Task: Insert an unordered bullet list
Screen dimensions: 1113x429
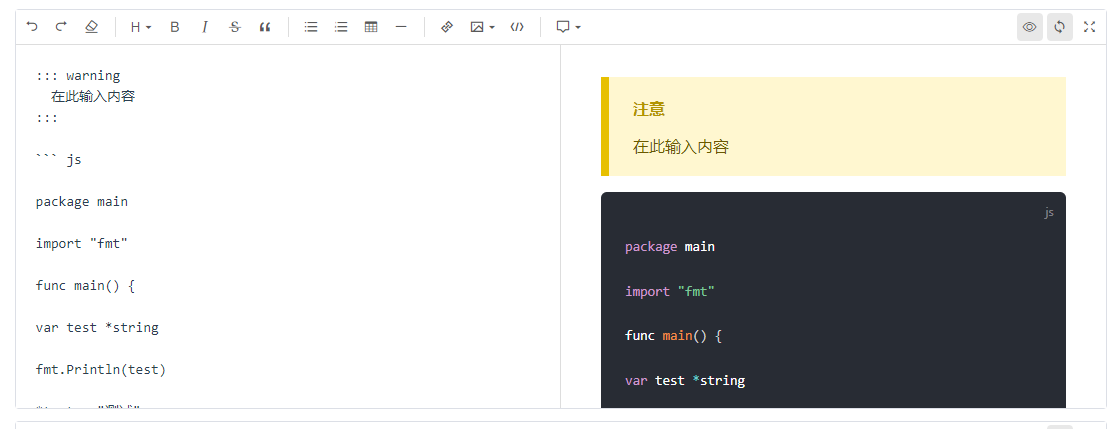Action: [311, 27]
